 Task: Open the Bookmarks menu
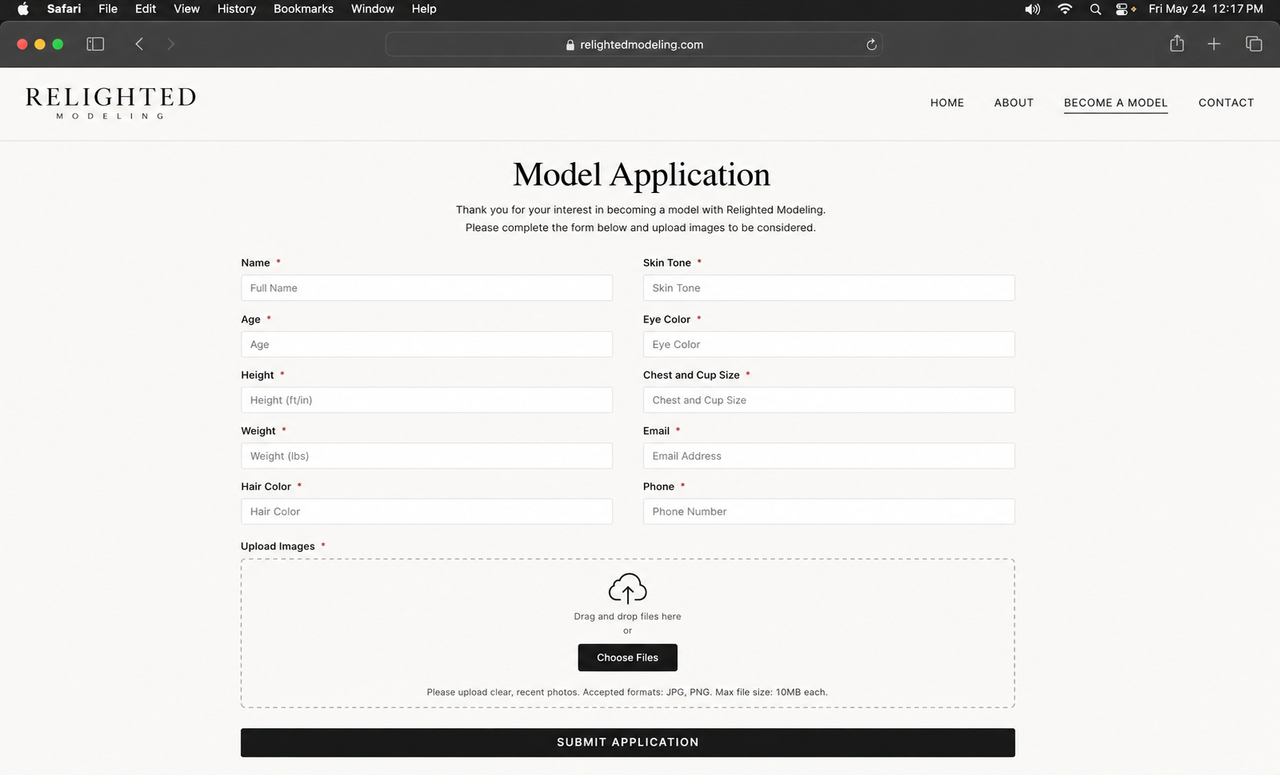pyautogui.click(x=304, y=9)
